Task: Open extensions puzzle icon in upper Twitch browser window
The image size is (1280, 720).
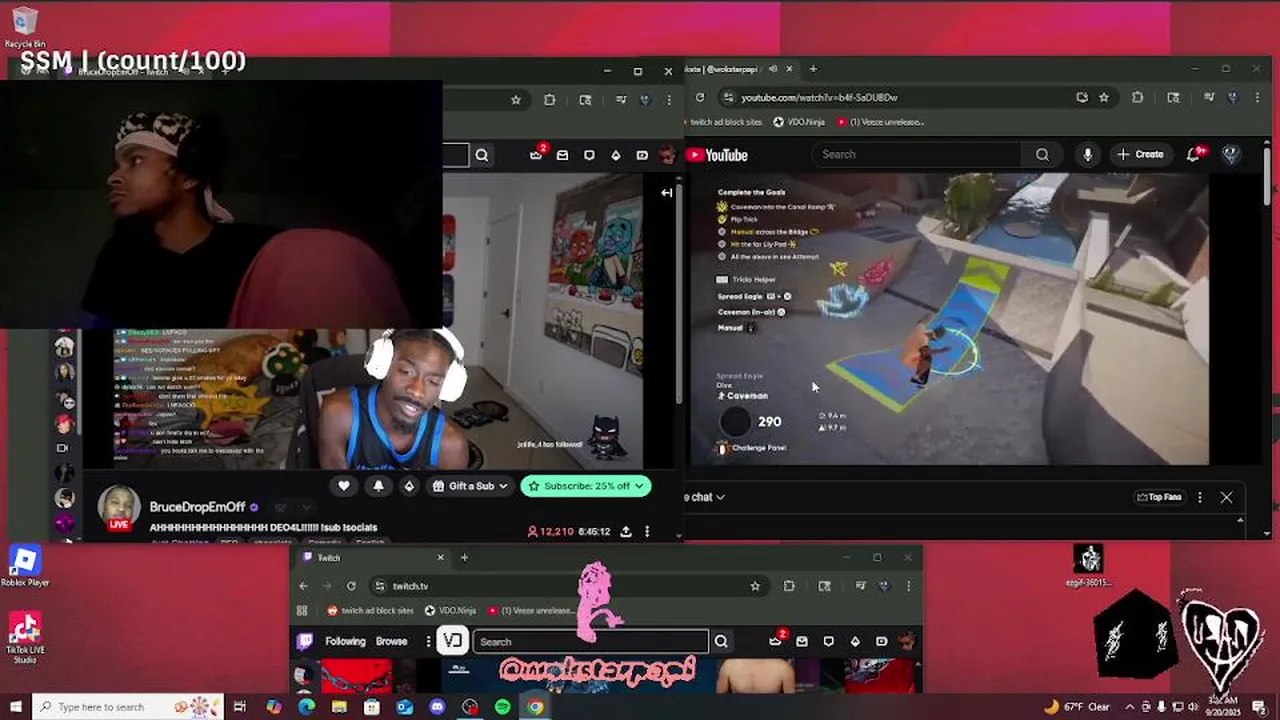Action: 549,99
